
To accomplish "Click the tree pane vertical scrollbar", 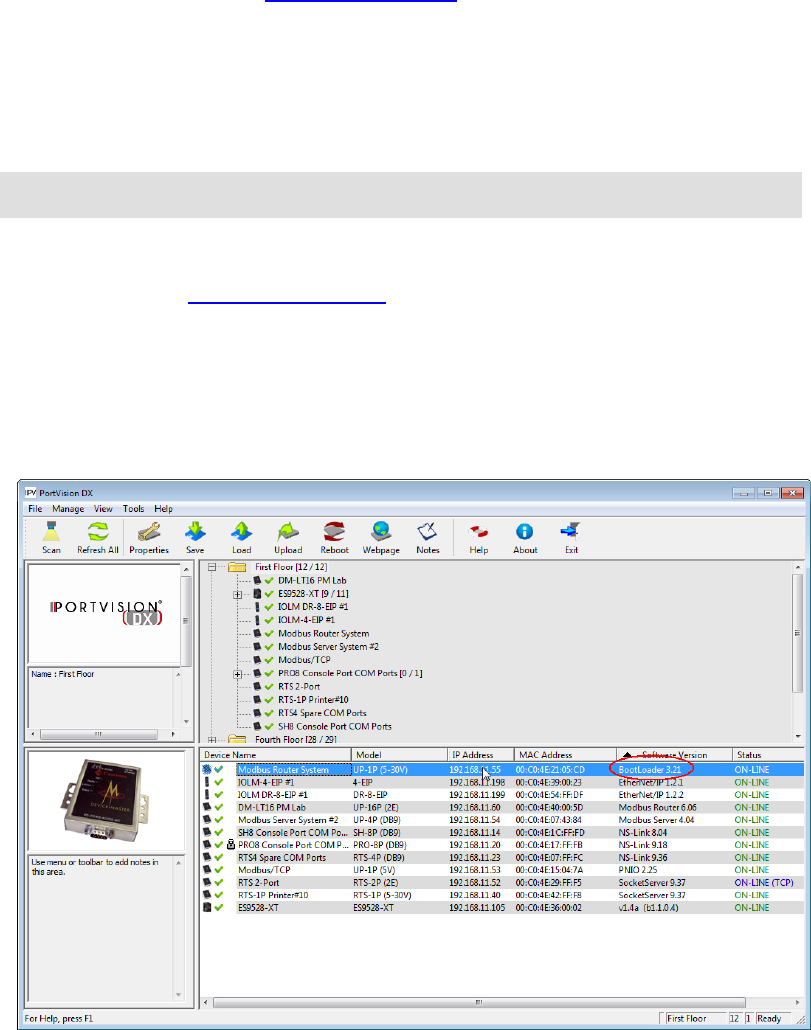I will click(797, 633).
